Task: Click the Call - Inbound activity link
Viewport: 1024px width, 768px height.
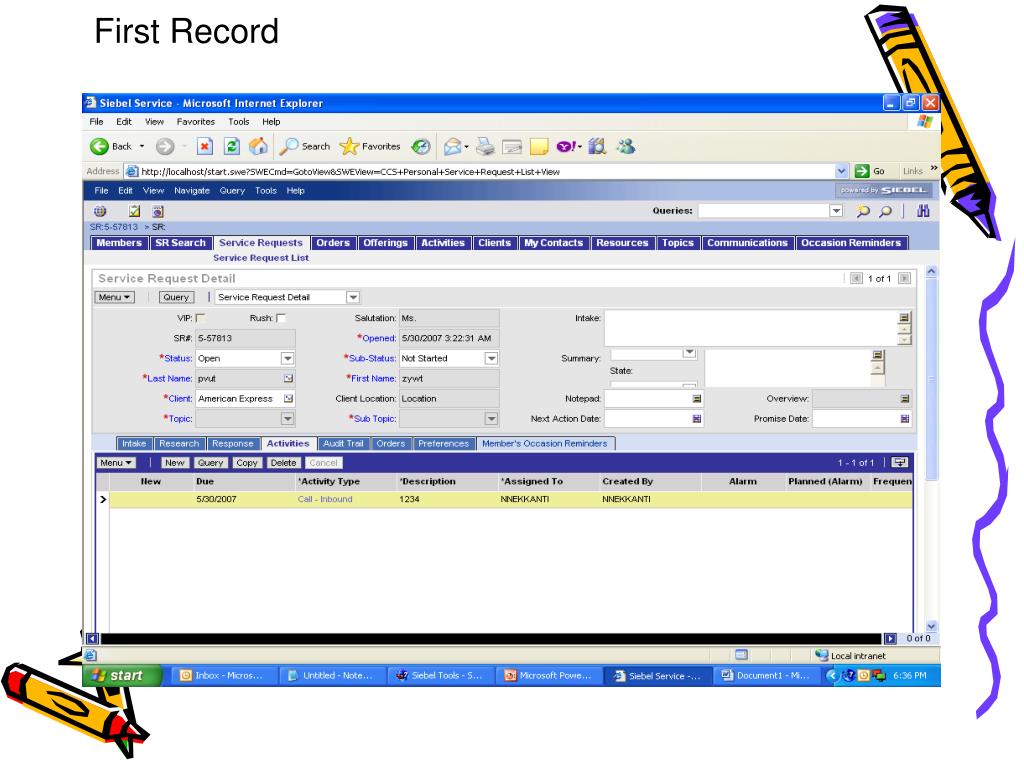Action: pos(325,499)
